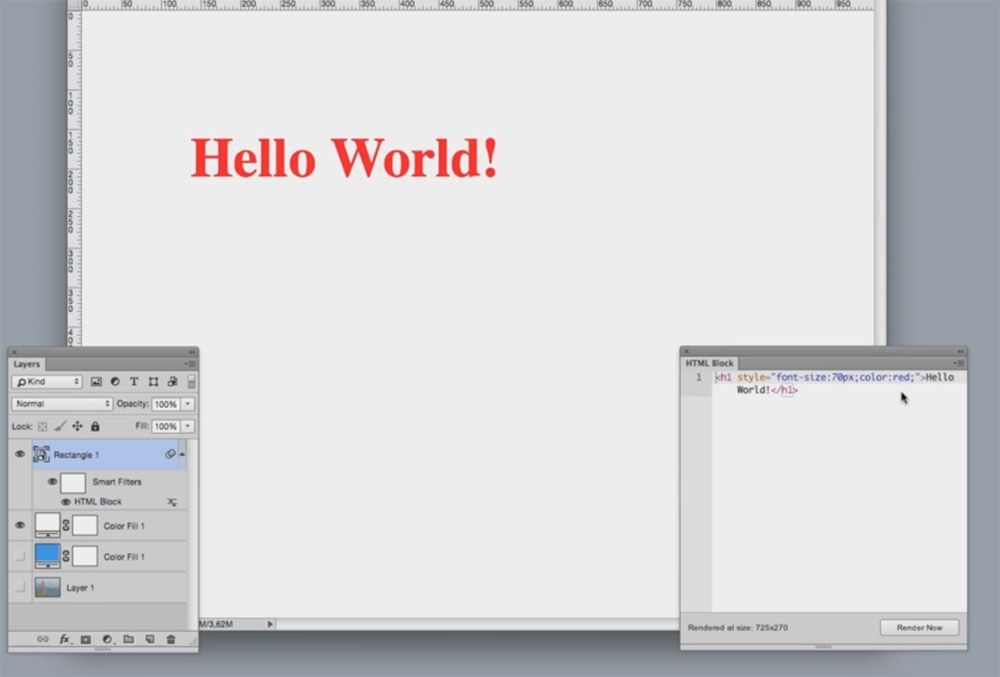Open the blend mode dropdown showing Normal
The width and height of the screenshot is (1000, 677).
[x=60, y=403]
